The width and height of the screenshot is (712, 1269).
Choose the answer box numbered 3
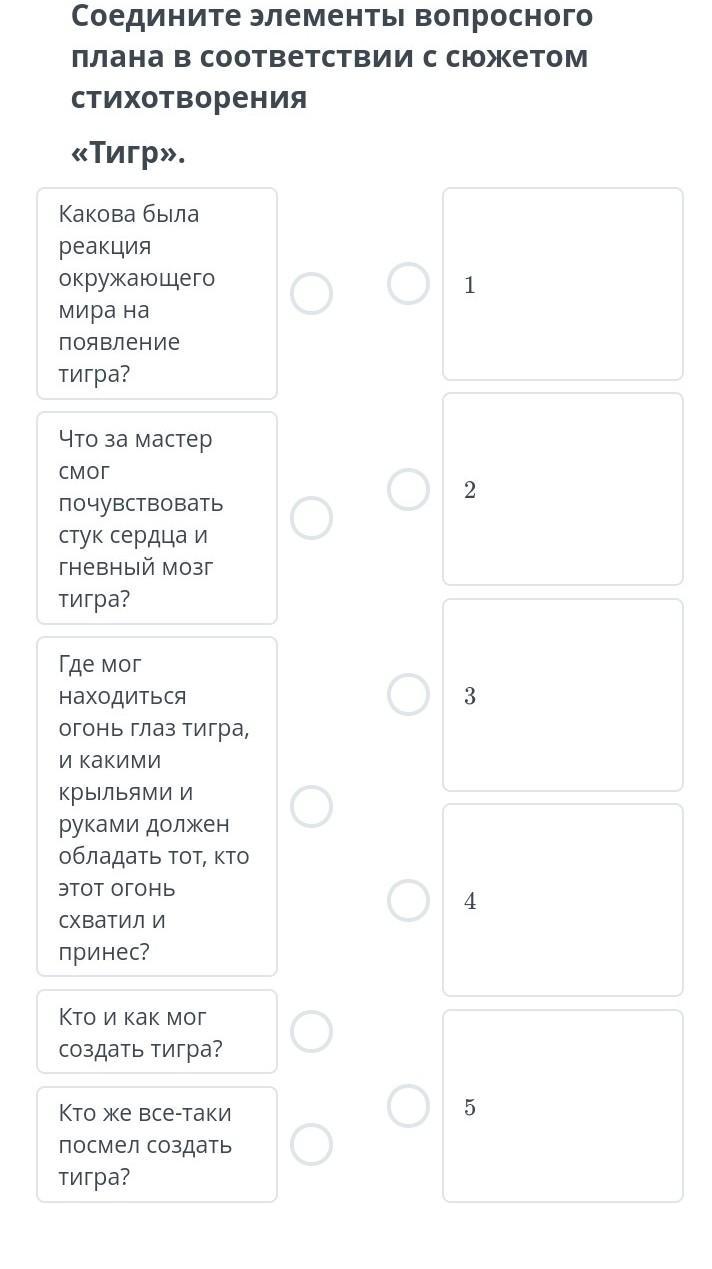tap(563, 695)
